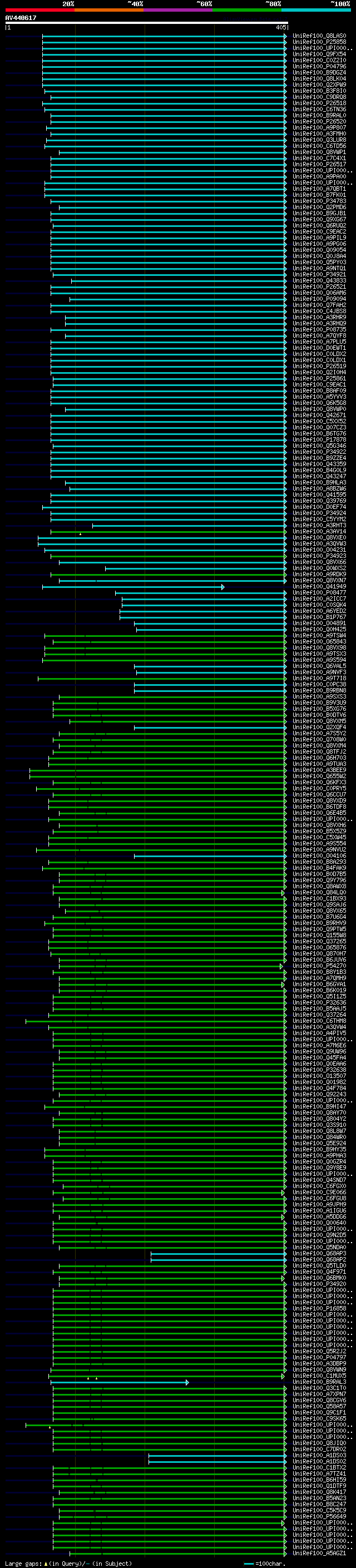Select hit label UniRef100_O04891

point(319,624)
